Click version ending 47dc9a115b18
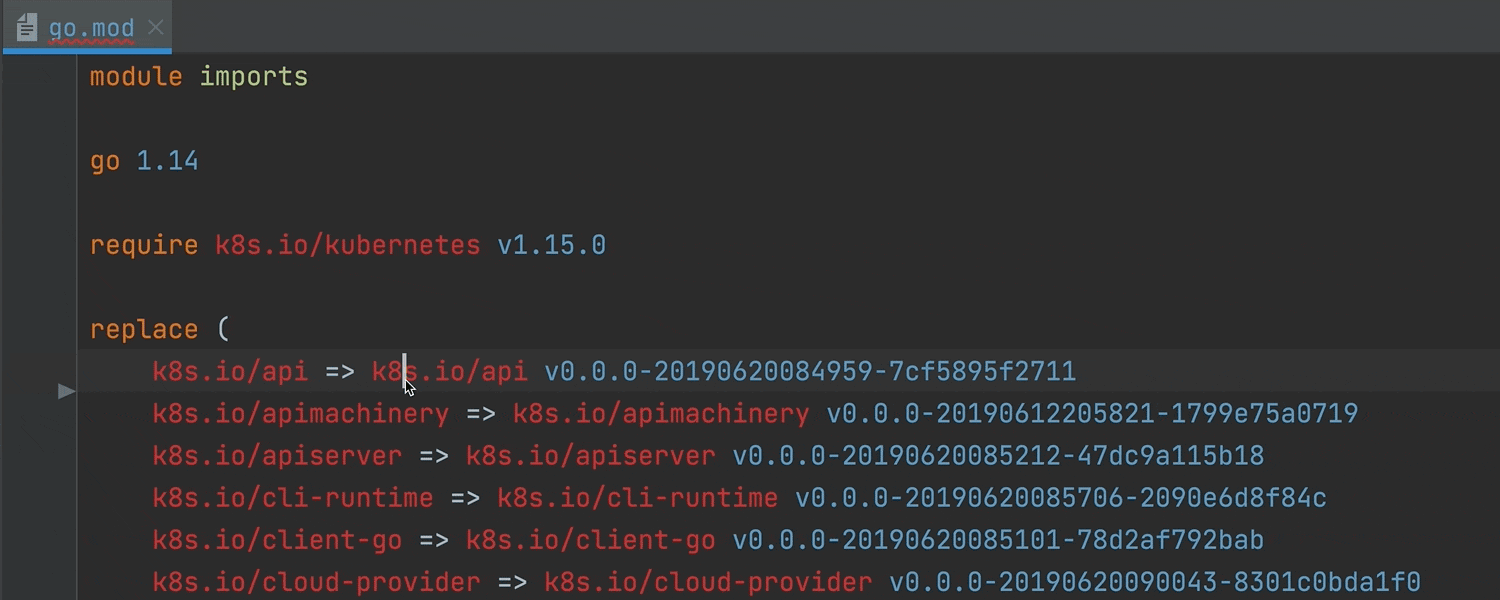 (998, 456)
